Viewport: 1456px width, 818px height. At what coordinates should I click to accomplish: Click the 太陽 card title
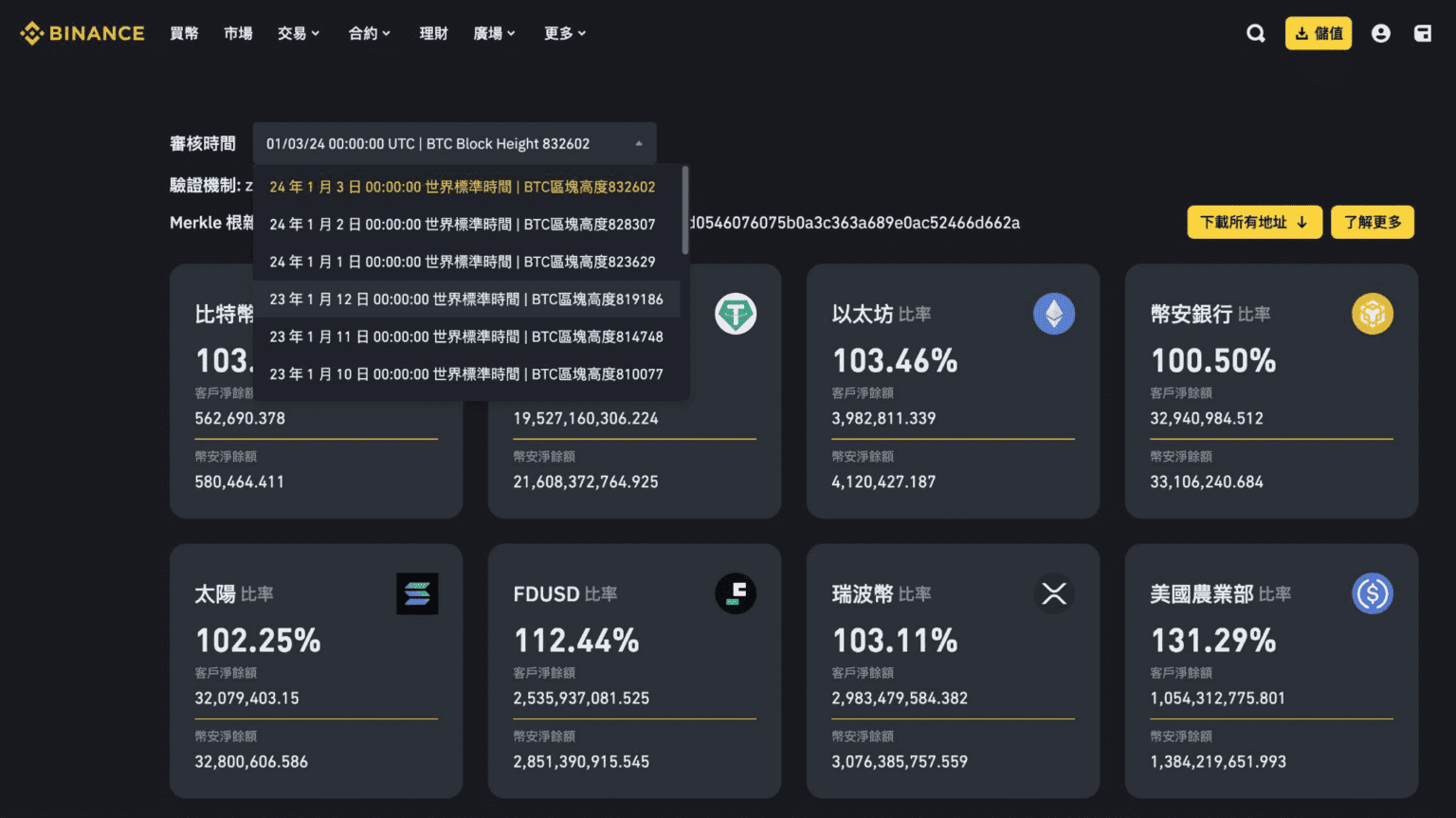[215, 593]
